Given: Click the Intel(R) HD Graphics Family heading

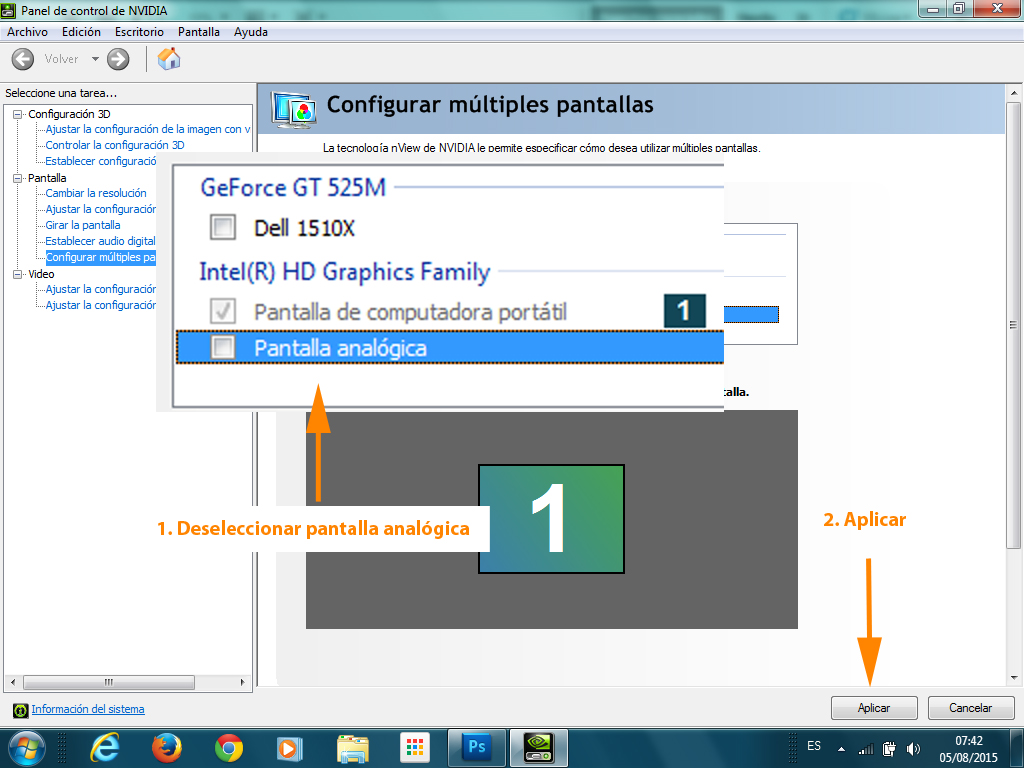Looking at the screenshot, I should tap(345, 272).
